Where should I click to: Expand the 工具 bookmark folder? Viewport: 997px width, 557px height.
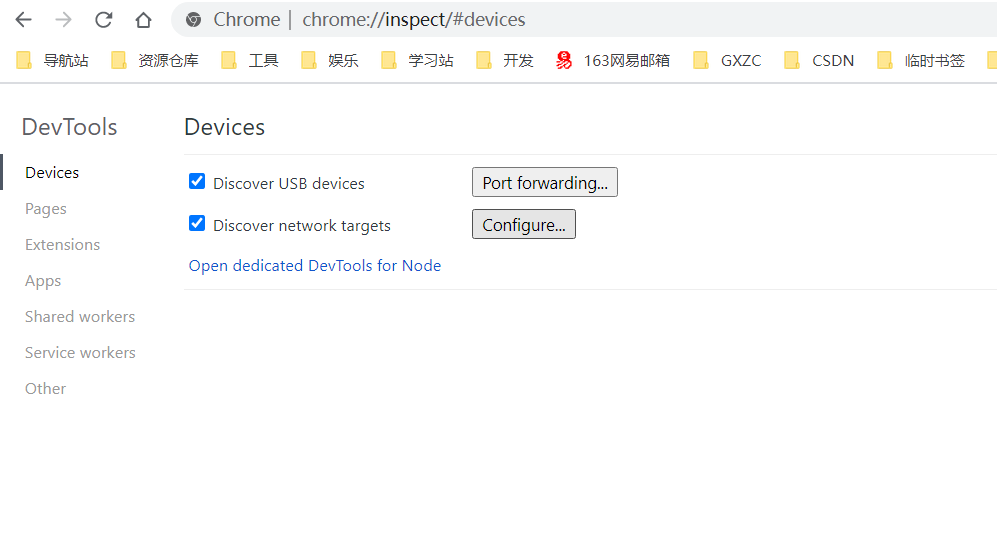[x=250, y=61]
